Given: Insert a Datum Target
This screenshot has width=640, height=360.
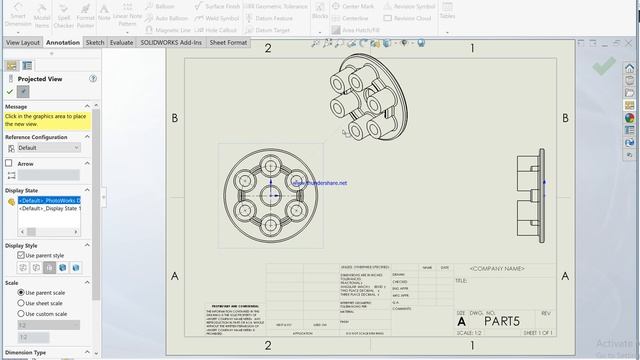Looking at the screenshot, I should coord(267,30).
